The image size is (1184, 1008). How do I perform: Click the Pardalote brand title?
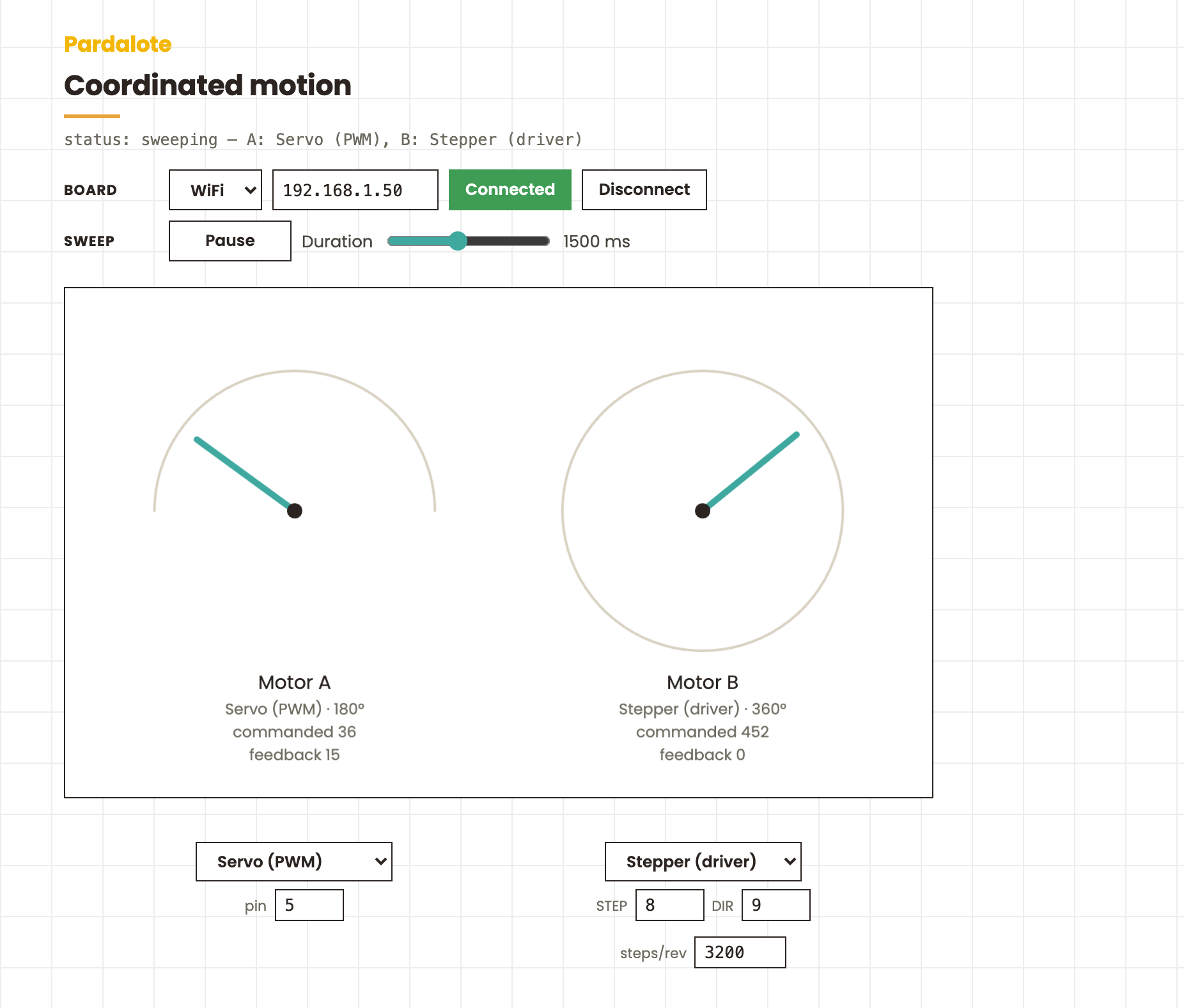[x=118, y=44]
